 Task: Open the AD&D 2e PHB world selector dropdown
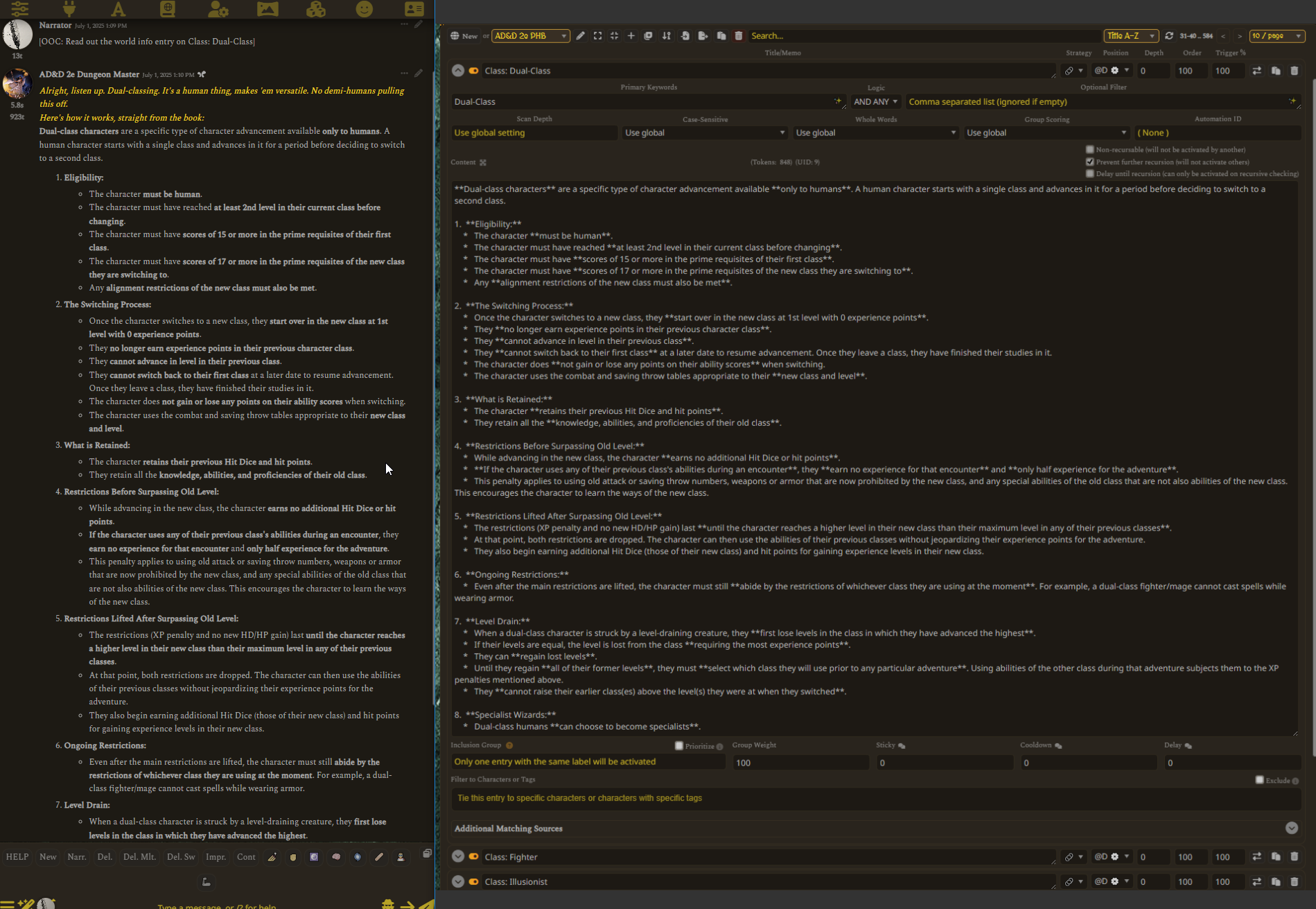(531, 36)
